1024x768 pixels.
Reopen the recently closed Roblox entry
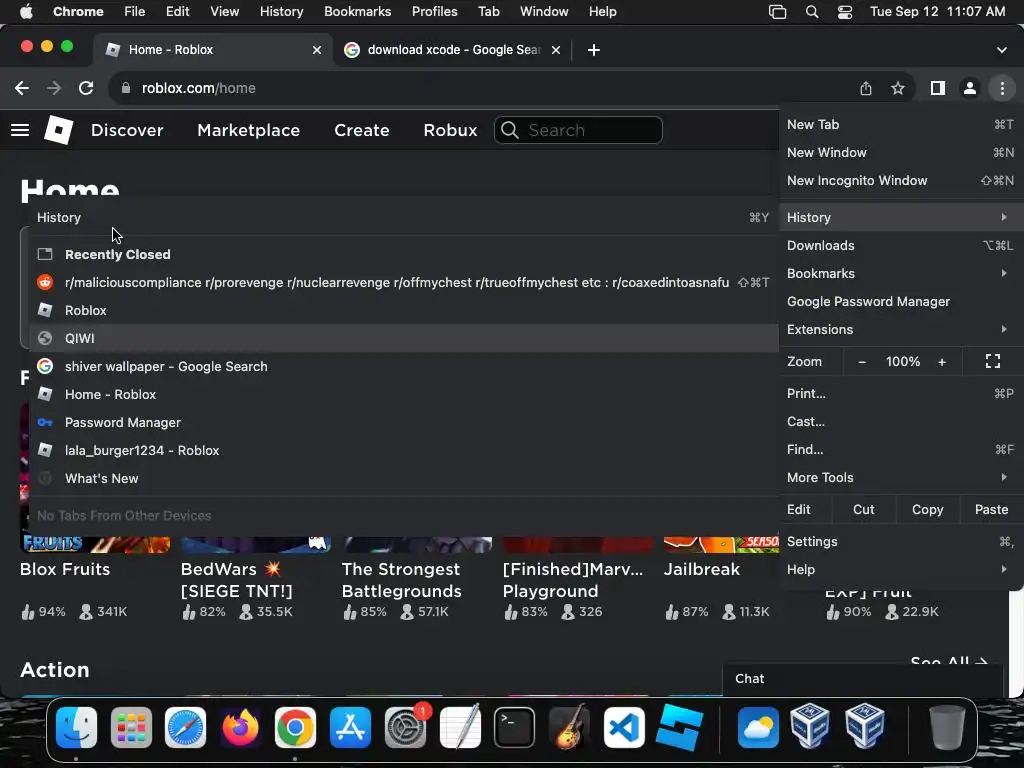404,311
